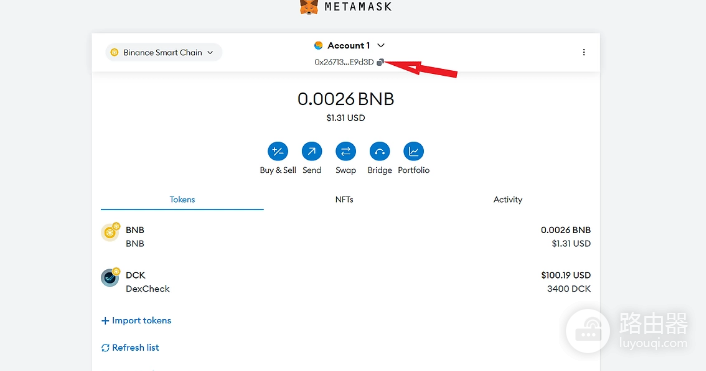The width and height of the screenshot is (706, 371).
Task: Click the Account 1 name label
Action: [x=348, y=45]
